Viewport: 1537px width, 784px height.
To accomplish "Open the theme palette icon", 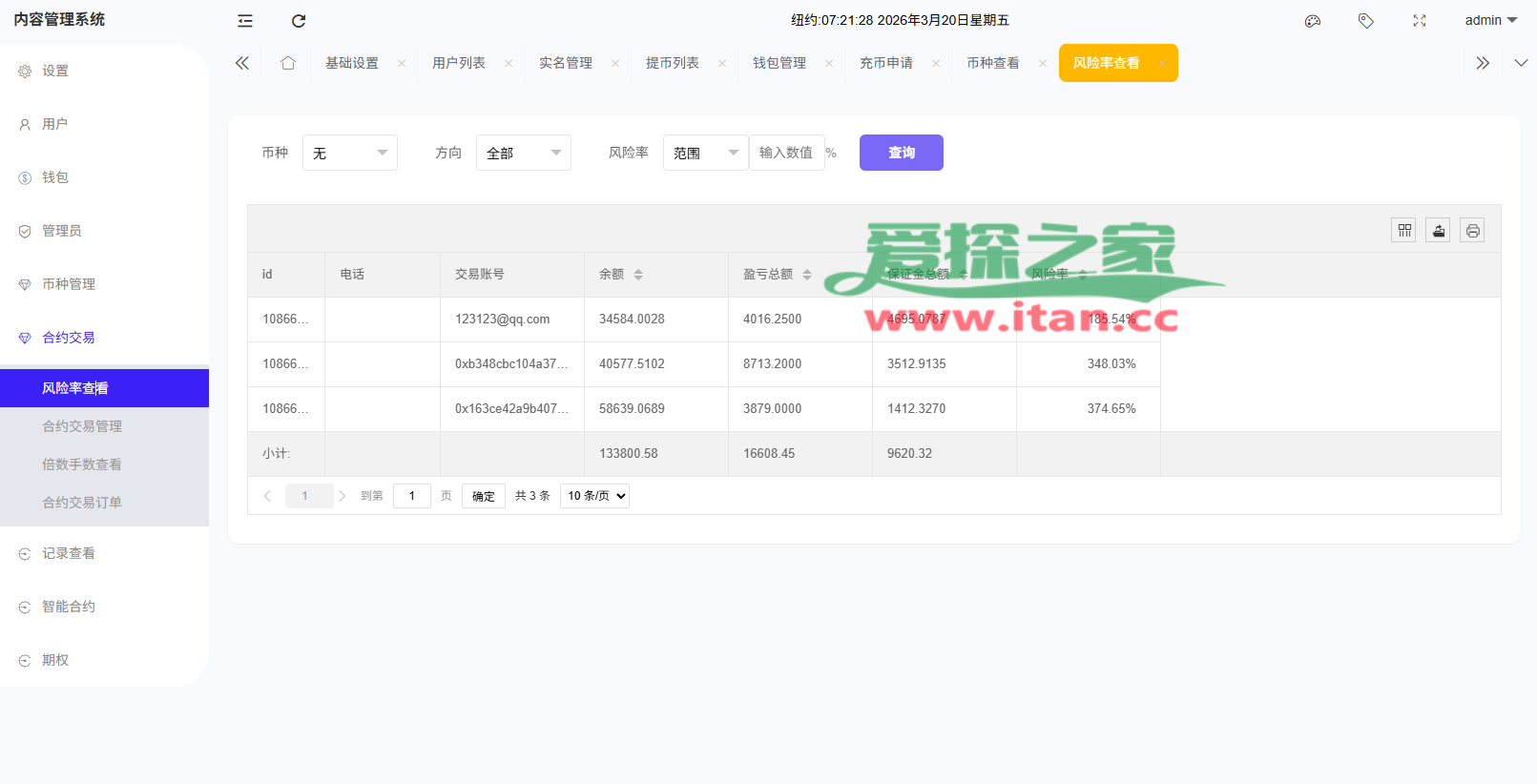I will [1313, 20].
